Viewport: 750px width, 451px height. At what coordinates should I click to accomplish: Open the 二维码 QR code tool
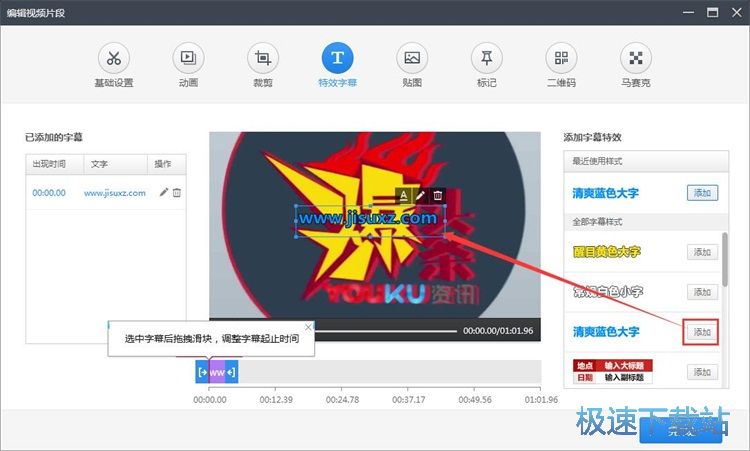coord(561,66)
